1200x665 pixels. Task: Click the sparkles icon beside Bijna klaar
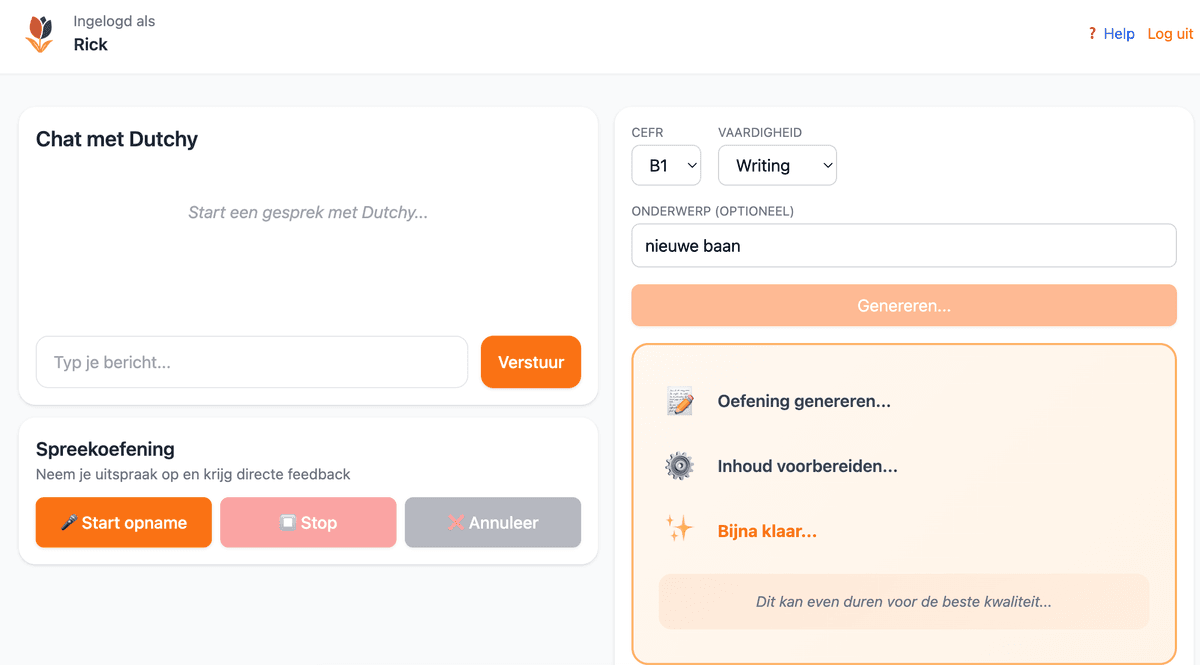coord(679,529)
